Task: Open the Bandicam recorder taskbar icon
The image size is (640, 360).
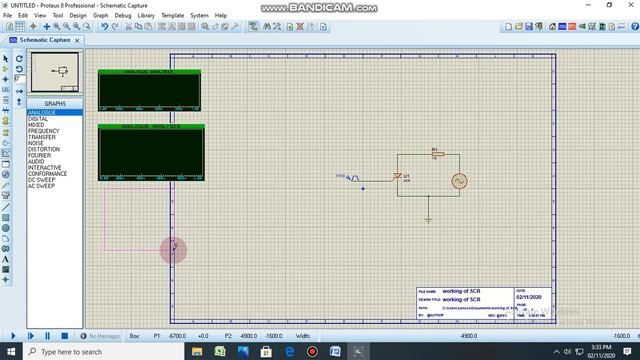Action: click(x=312, y=351)
